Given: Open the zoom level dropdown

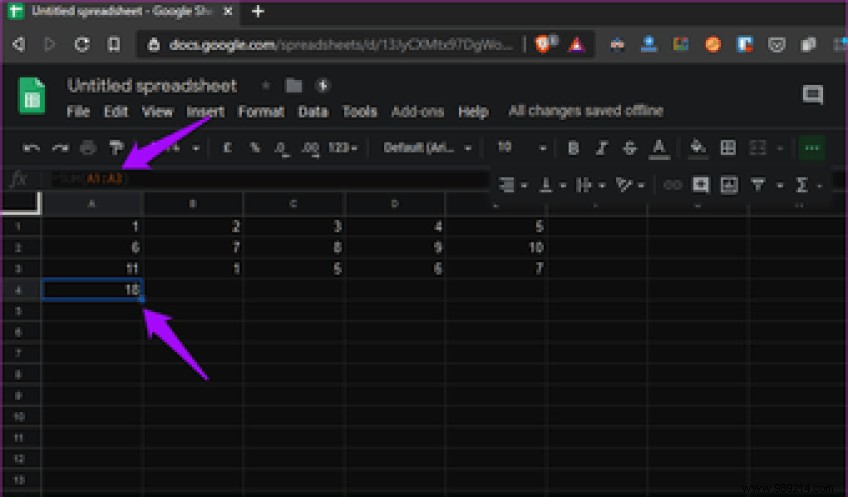Looking at the screenshot, I should (184, 148).
